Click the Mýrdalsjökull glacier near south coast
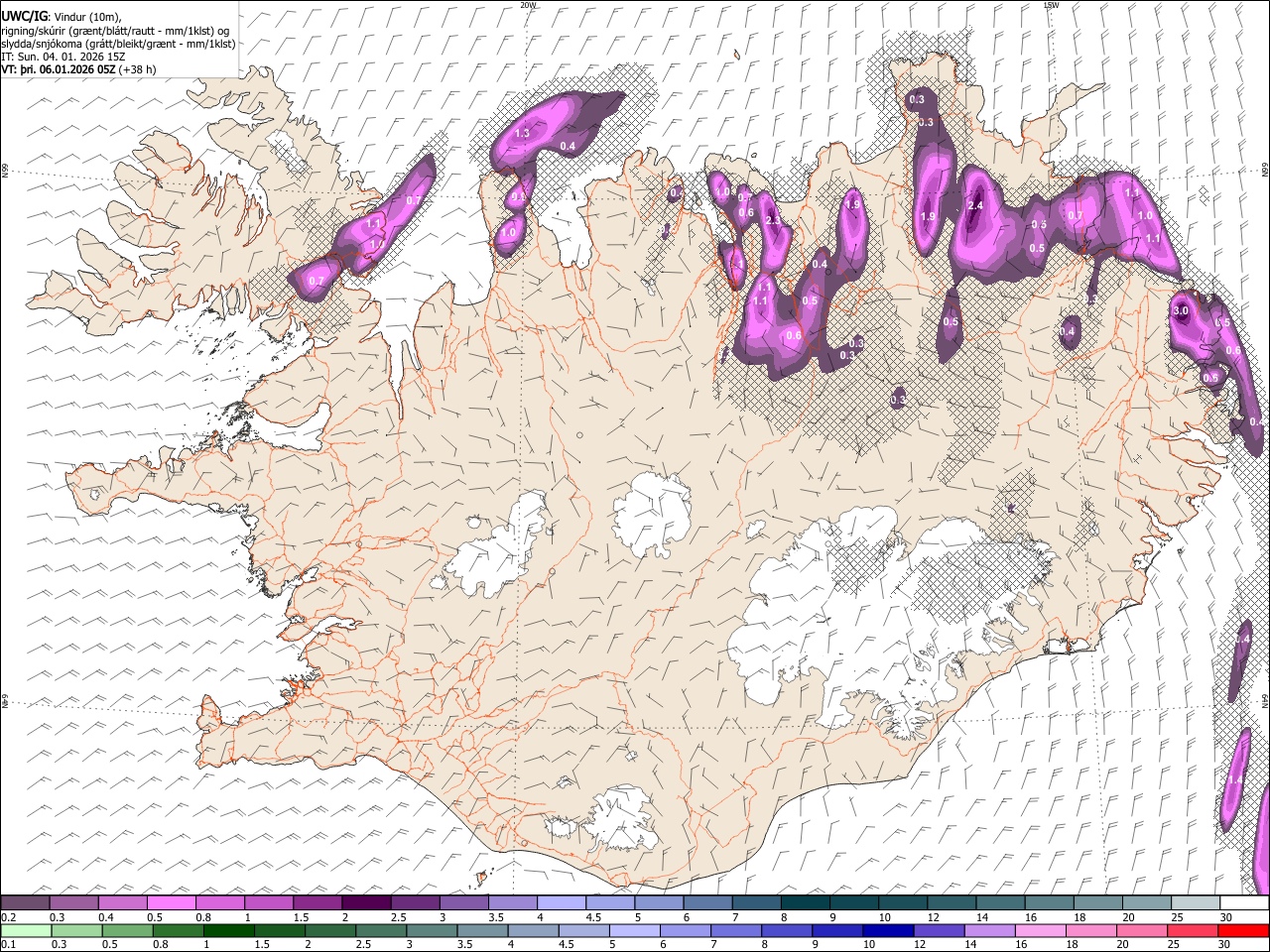Screen dimensions: 1270x952 pos(623,818)
